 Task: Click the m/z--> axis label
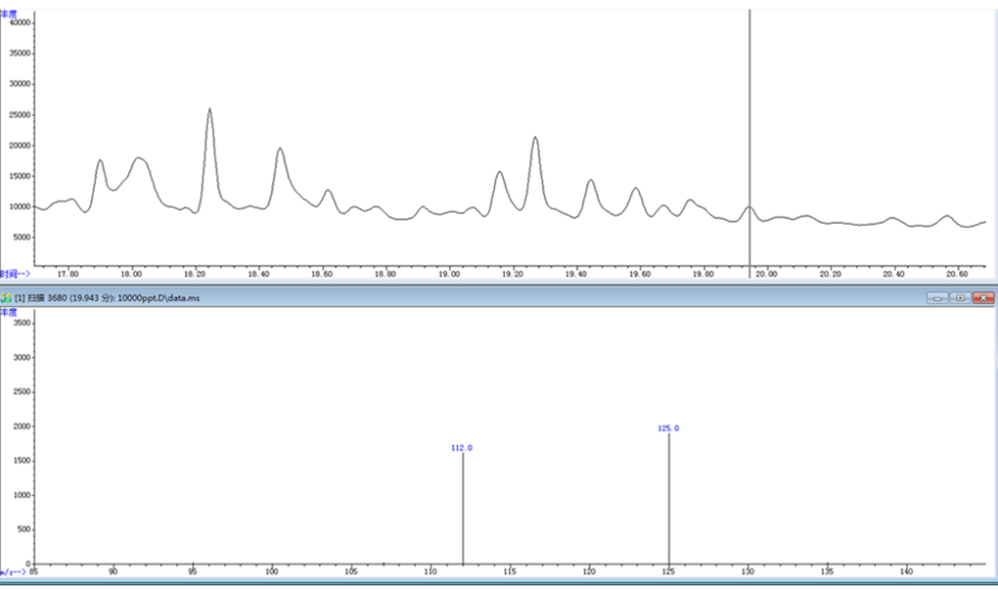[x=12, y=571]
